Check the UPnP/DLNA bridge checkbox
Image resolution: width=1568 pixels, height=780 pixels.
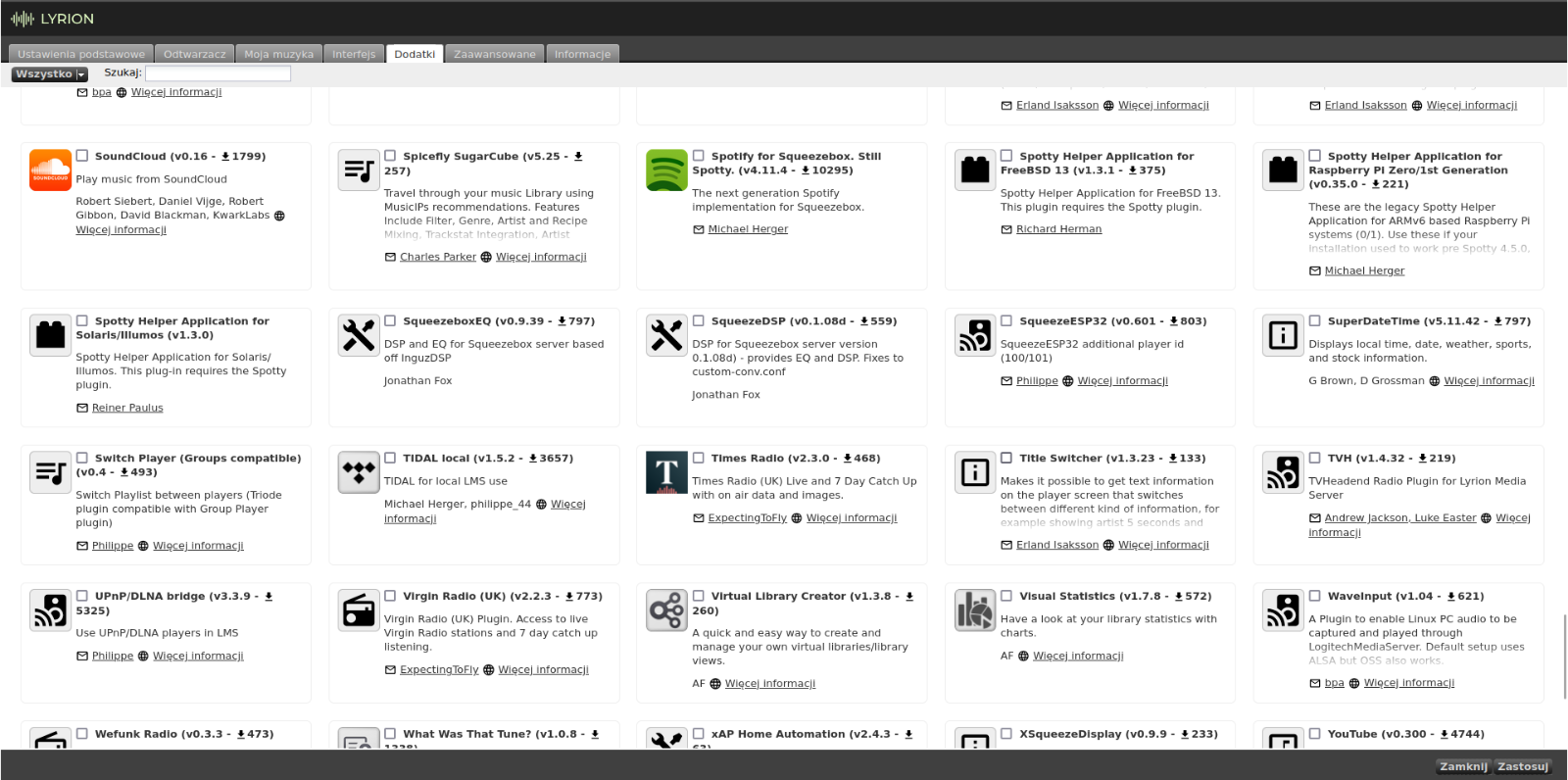point(82,596)
